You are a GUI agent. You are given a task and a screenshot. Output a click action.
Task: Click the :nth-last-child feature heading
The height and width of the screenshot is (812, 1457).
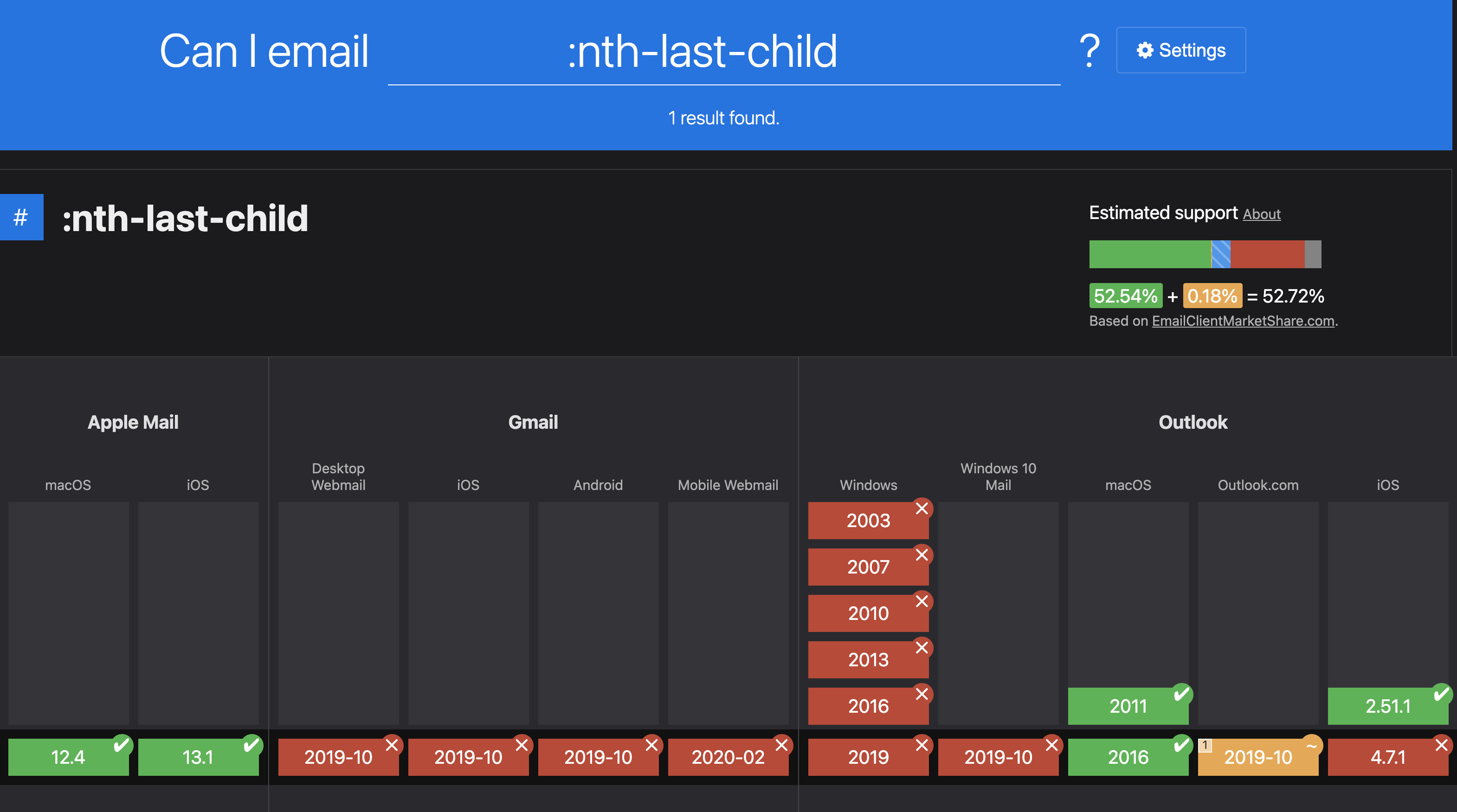(185, 218)
